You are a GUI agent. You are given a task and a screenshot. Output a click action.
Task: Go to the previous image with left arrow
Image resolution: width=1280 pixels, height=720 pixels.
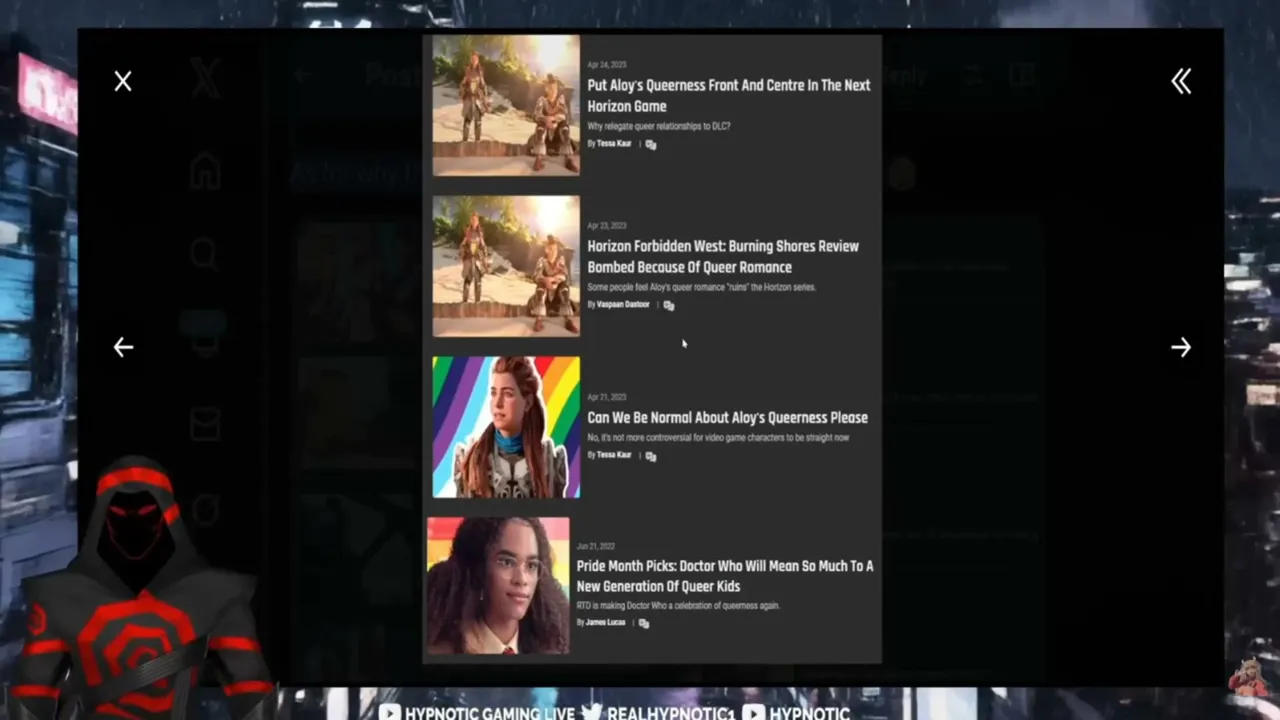click(x=123, y=347)
